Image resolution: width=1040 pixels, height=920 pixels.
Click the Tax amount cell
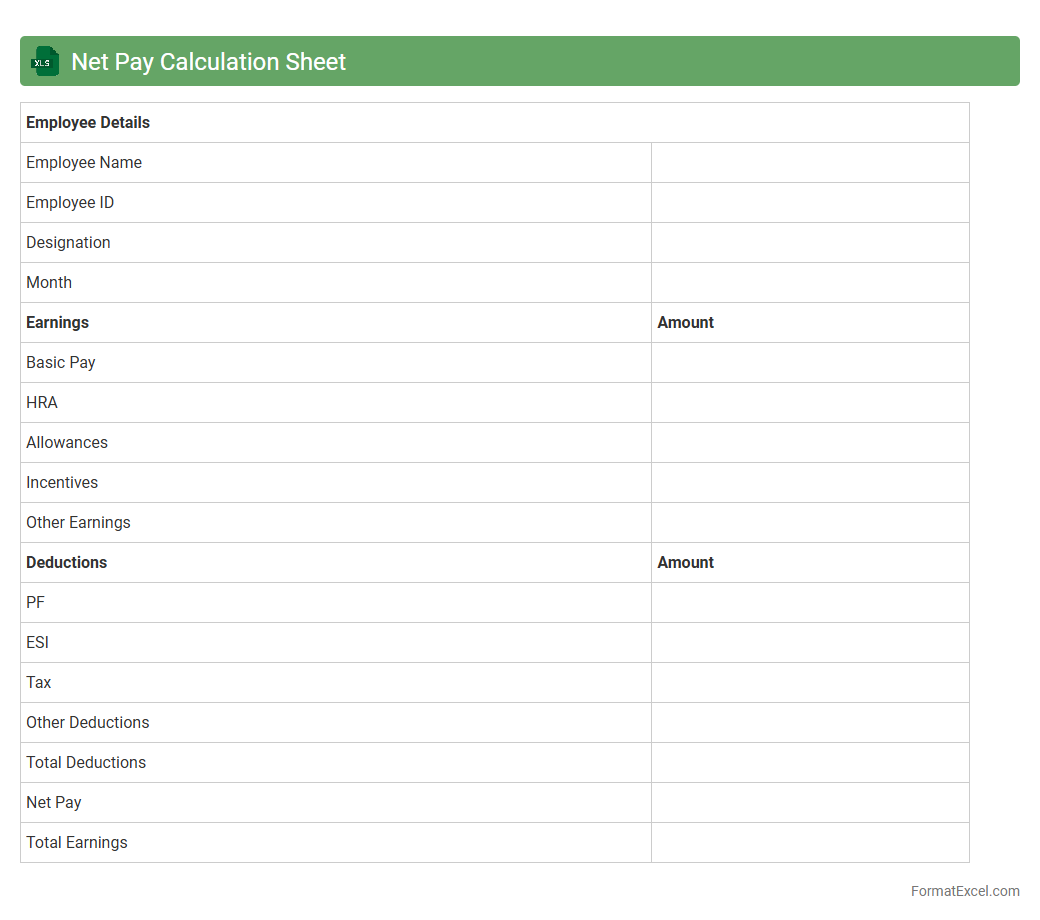pyautogui.click(x=810, y=682)
